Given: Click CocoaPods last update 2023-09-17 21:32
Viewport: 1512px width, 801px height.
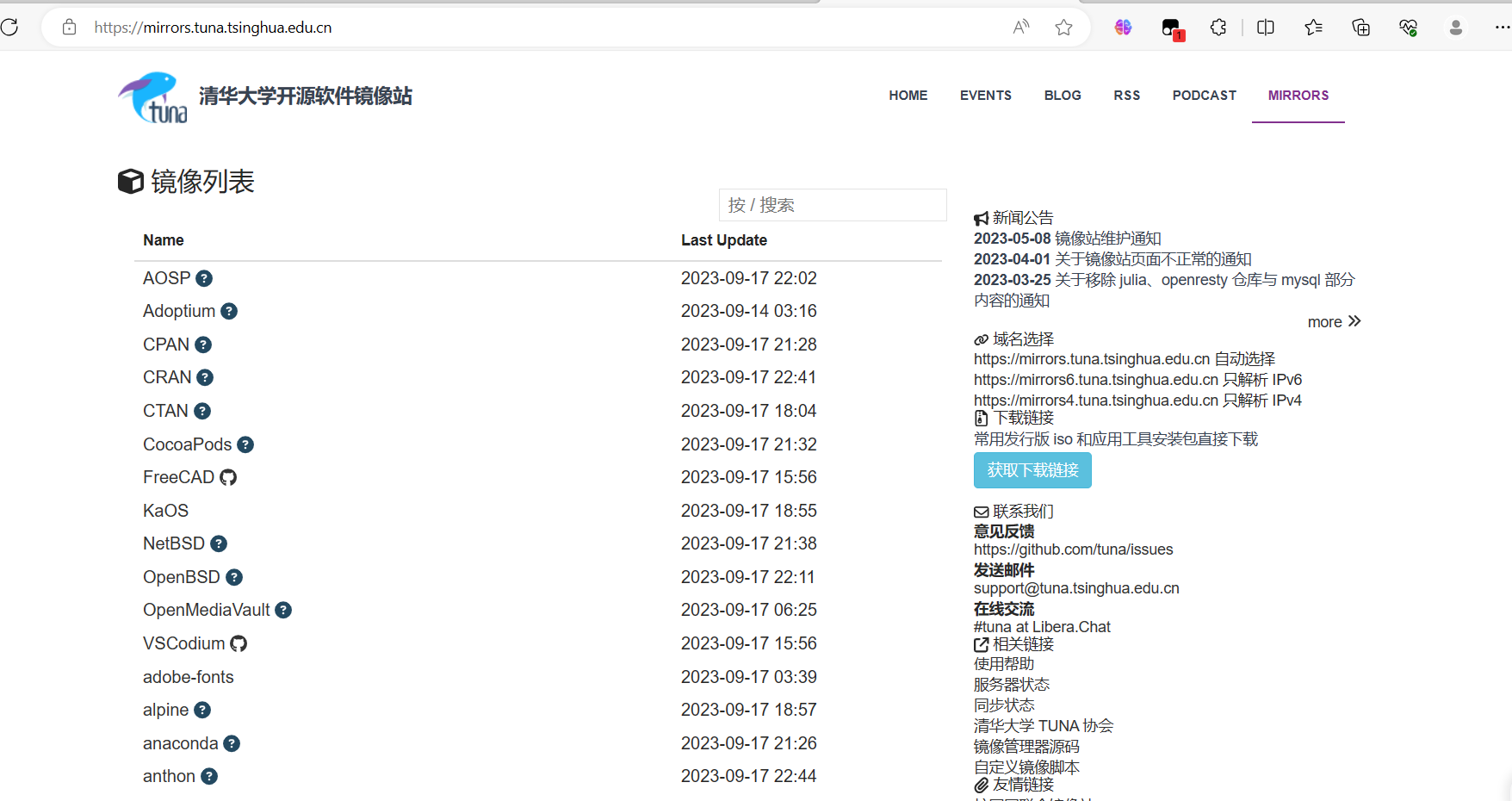Looking at the screenshot, I should coord(749,444).
